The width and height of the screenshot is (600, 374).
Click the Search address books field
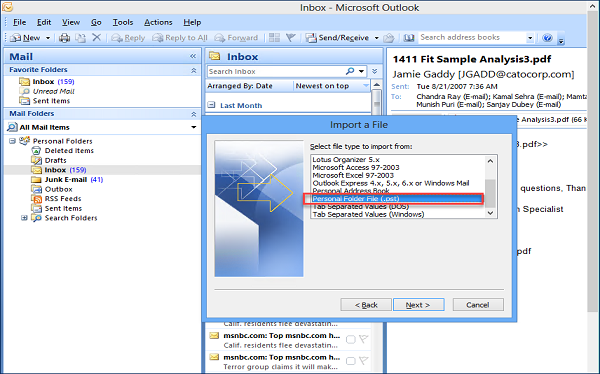tap(472, 38)
